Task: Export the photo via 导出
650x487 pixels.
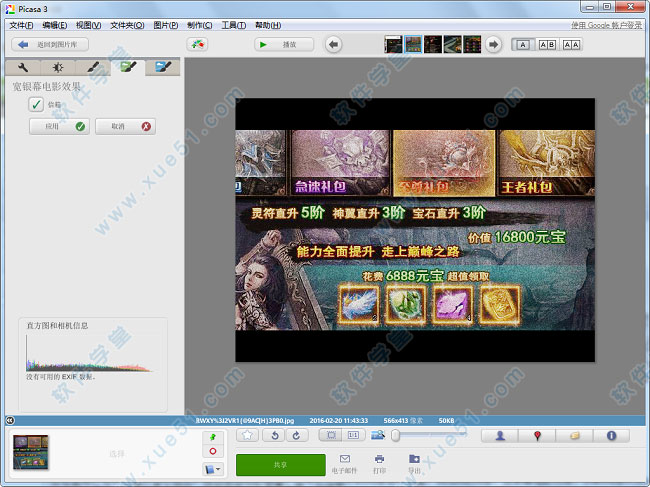Action: coord(414,464)
